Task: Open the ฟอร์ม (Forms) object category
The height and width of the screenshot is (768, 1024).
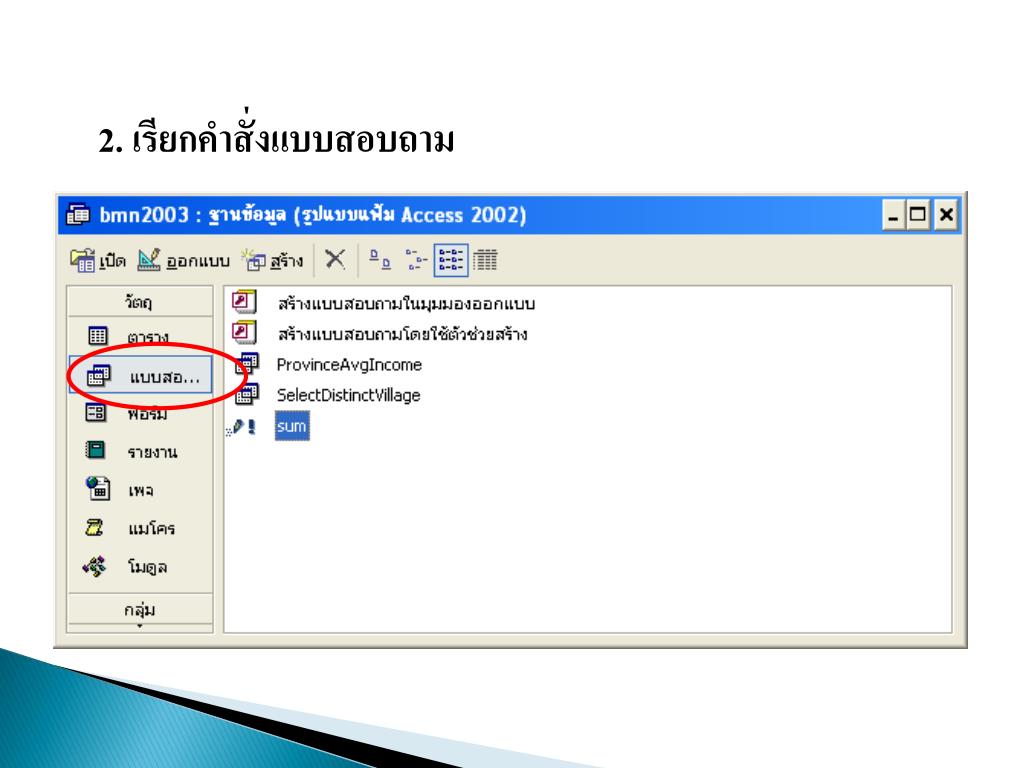Action: 140,413
